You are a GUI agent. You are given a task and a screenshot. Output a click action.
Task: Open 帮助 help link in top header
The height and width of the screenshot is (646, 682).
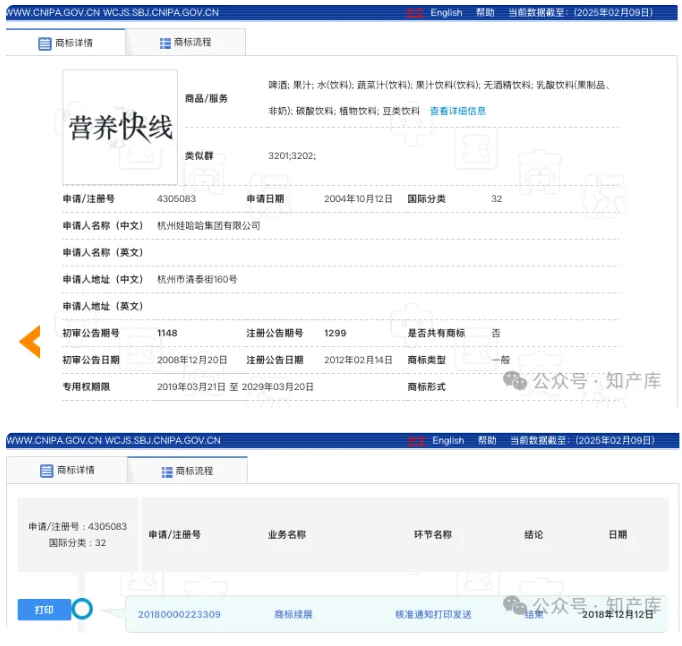(485, 13)
